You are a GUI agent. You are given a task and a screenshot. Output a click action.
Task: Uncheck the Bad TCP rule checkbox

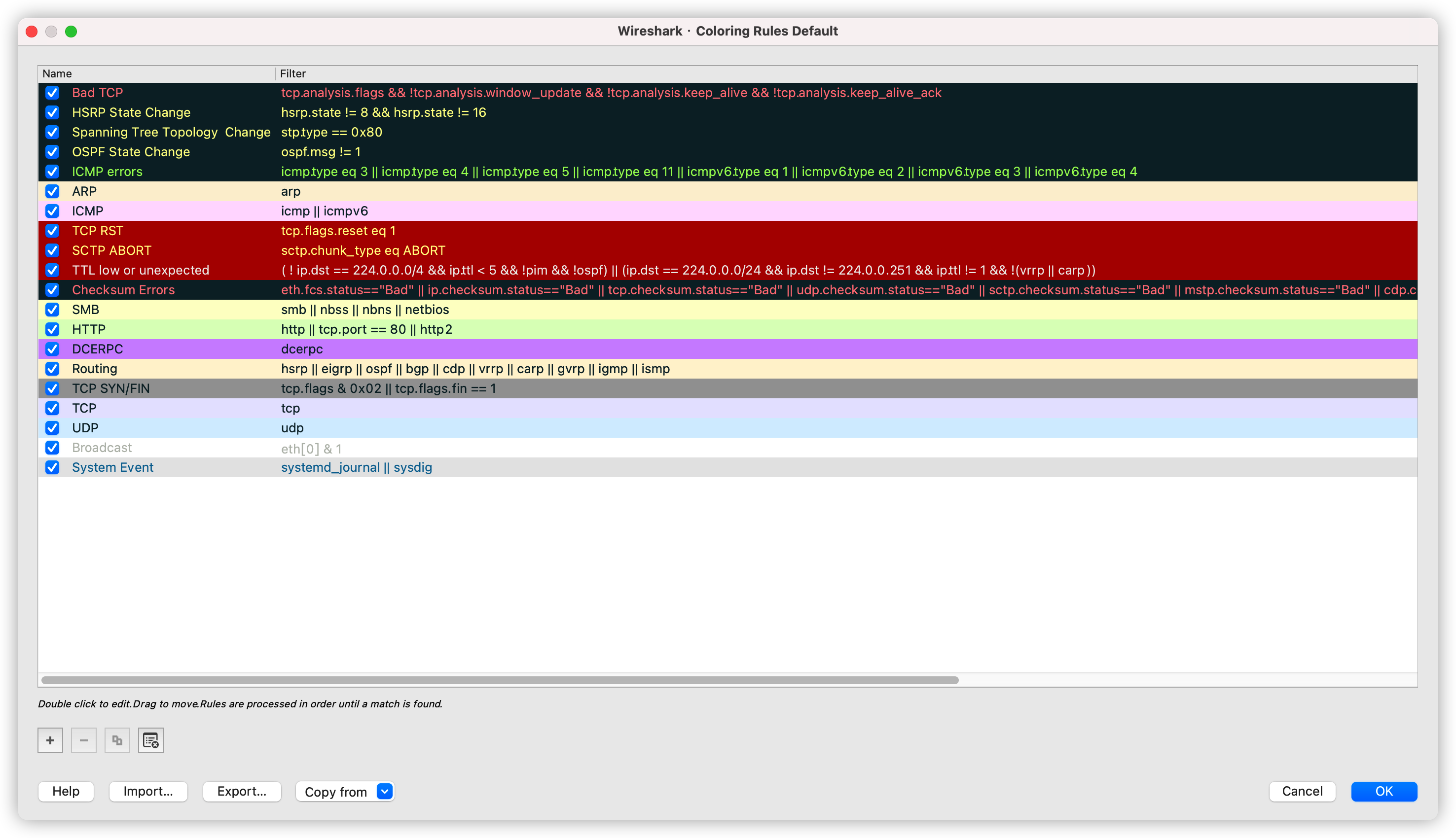click(52, 93)
